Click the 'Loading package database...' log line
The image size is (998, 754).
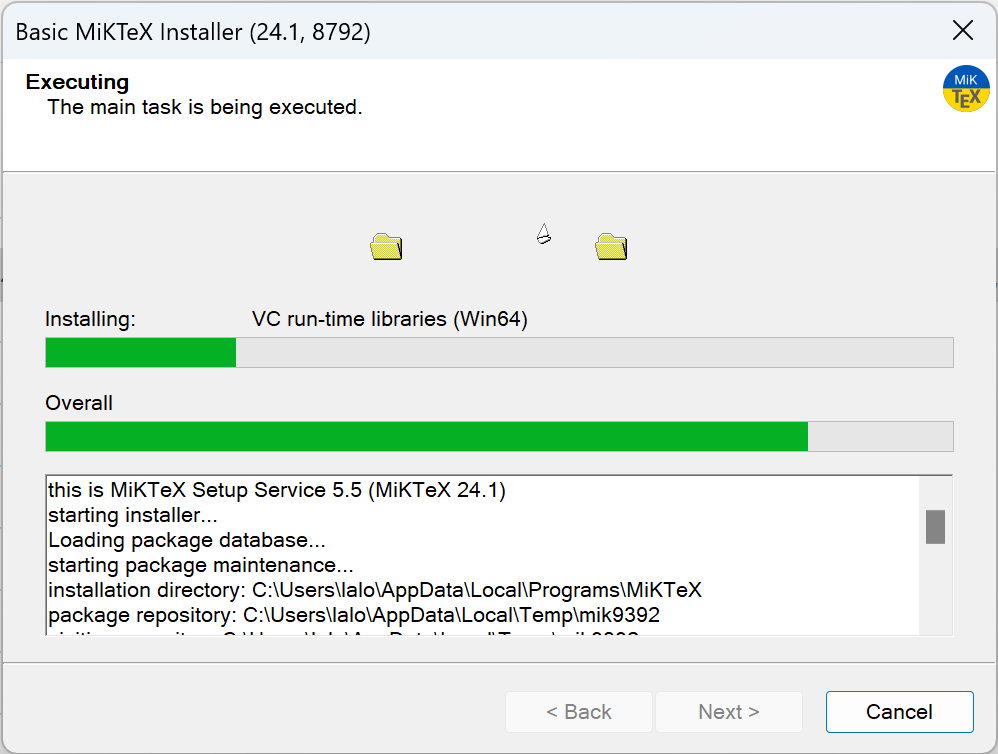(187, 540)
